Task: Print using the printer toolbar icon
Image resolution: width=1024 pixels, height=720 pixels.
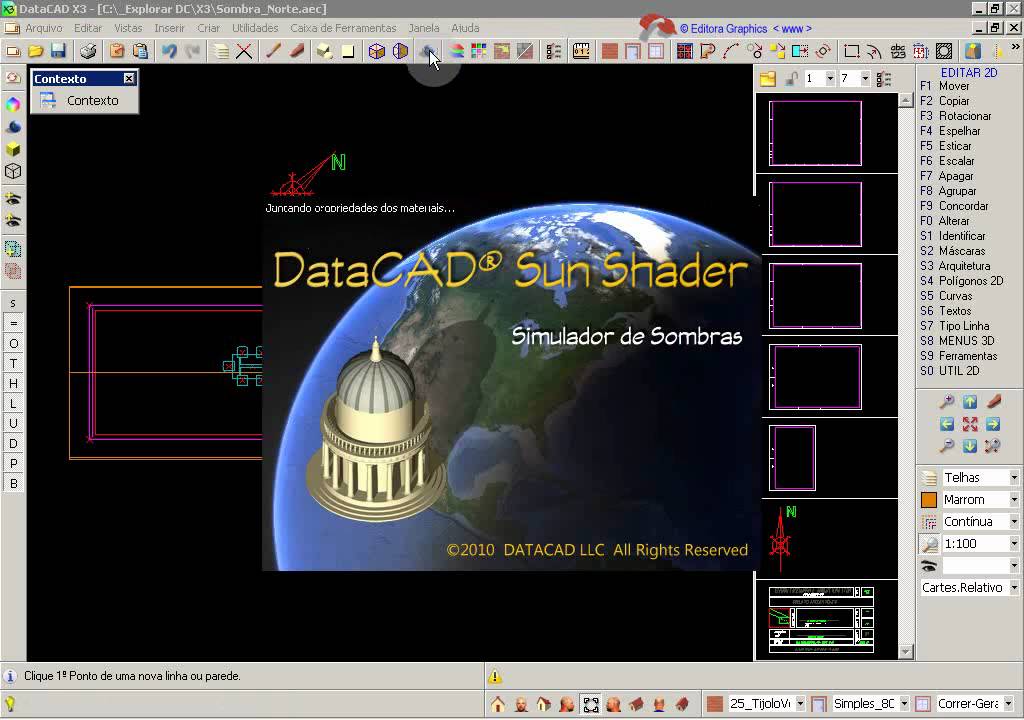Action: [88, 51]
